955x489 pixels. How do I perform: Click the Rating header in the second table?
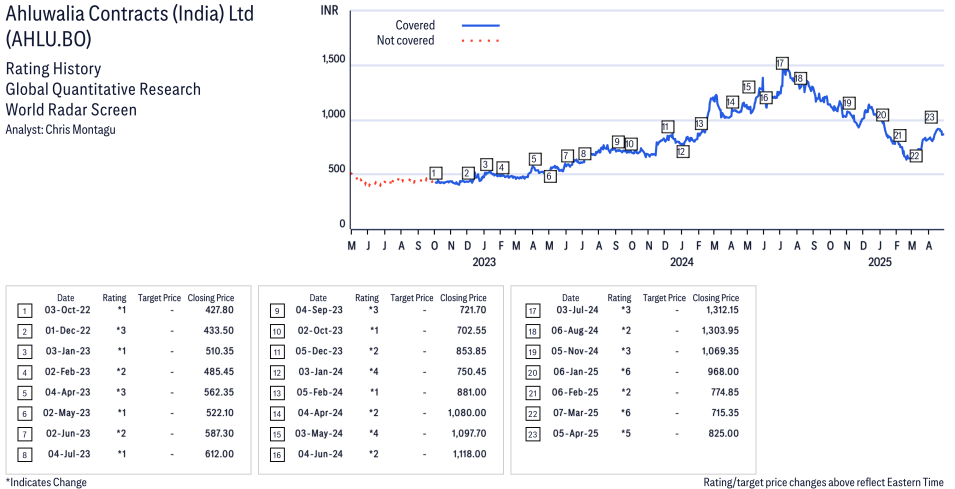pos(367,298)
